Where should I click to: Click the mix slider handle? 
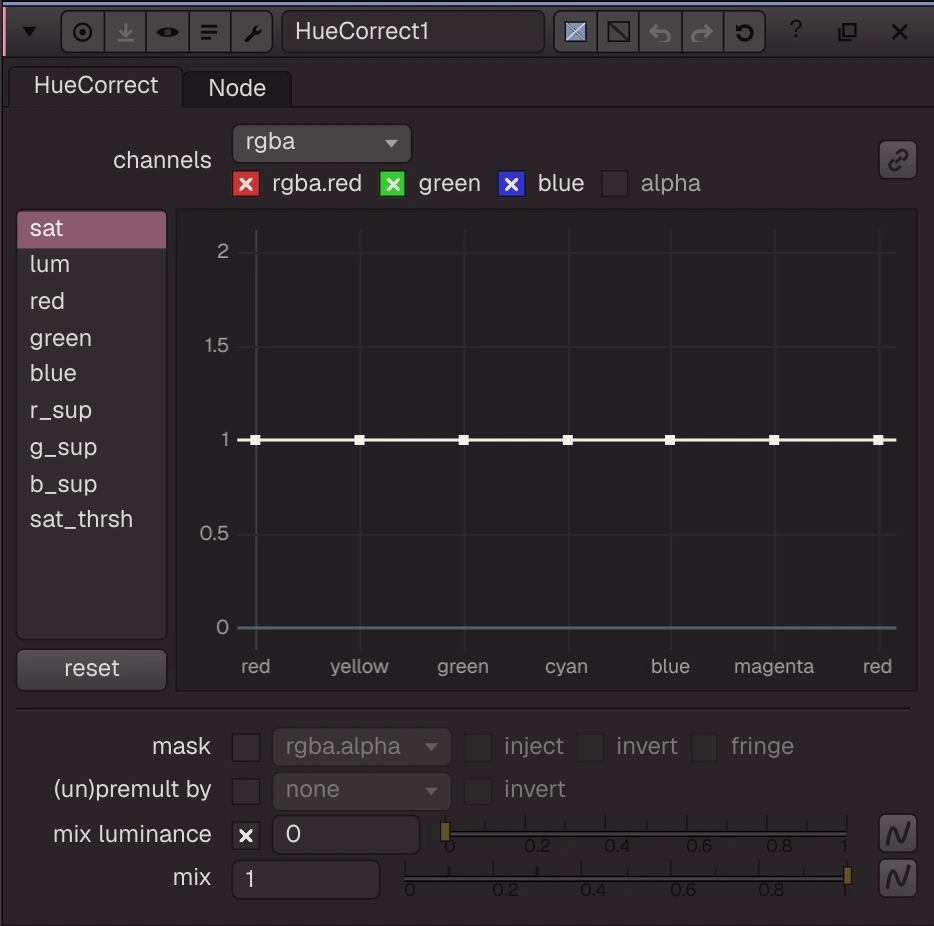click(x=847, y=875)
